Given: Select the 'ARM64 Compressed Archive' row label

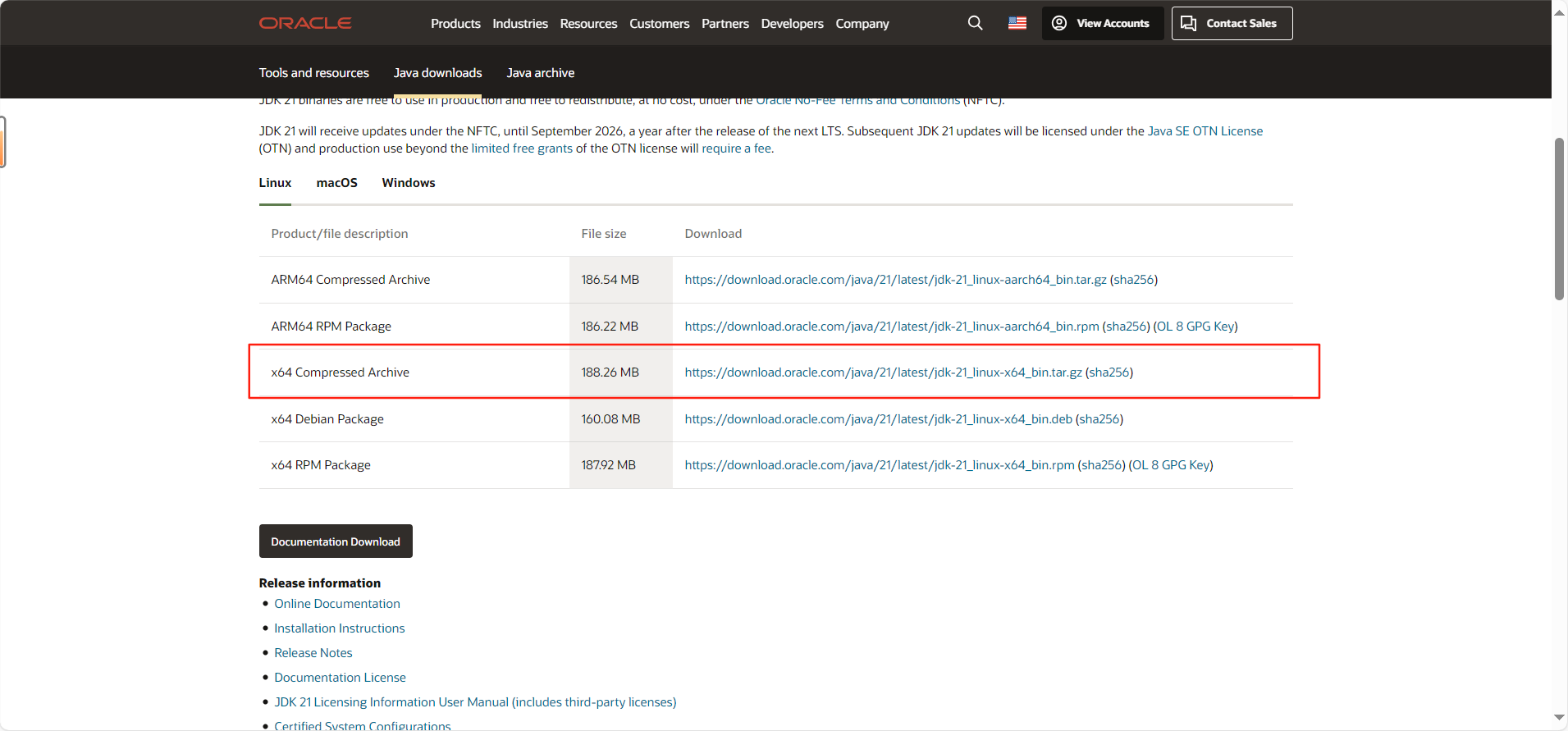Looking at the screenshot, I should pos(350,280).
